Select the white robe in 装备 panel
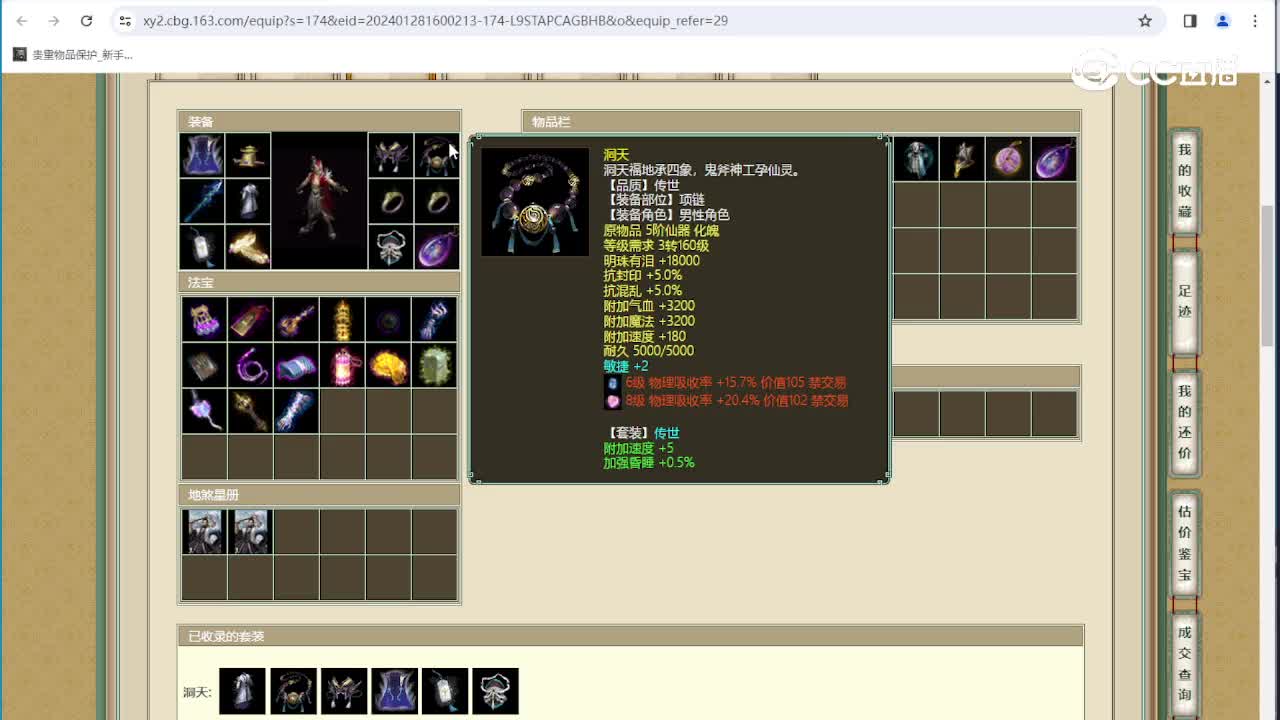The height and width of the screenshot is (720, 1280). pos(247,201)
